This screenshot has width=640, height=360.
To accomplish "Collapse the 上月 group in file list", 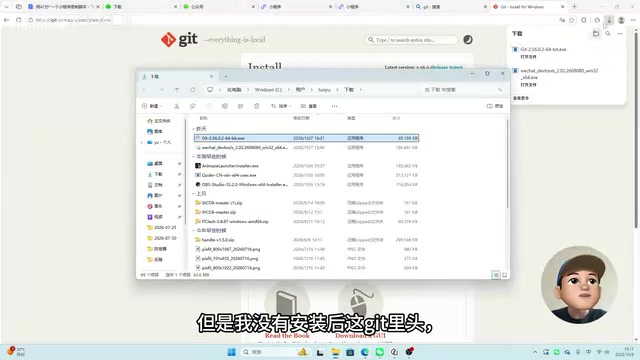I will 193,194.
